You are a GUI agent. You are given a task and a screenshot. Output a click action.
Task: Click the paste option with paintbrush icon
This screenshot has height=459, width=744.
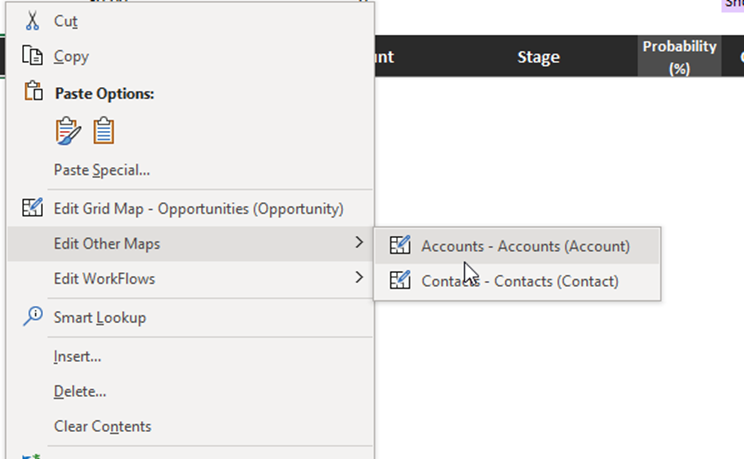point(68,131)
